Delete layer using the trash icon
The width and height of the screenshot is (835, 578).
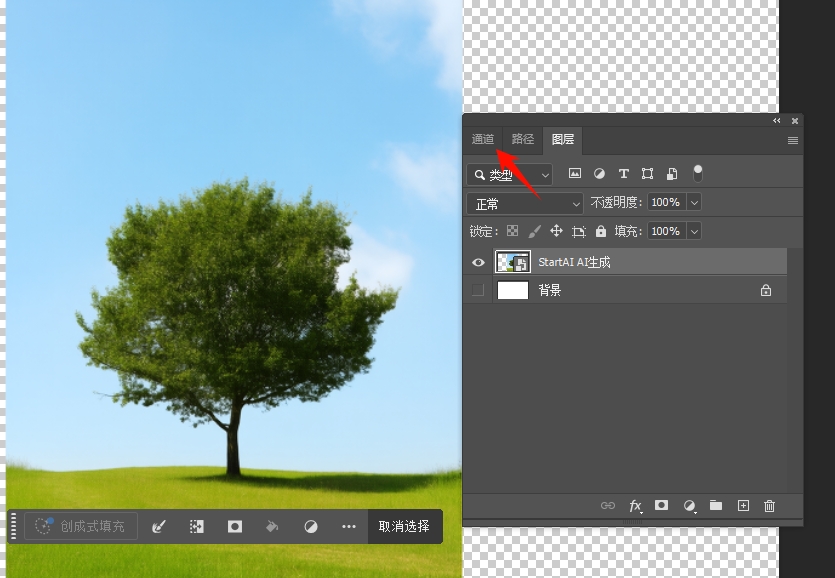(x=769, y=506)
